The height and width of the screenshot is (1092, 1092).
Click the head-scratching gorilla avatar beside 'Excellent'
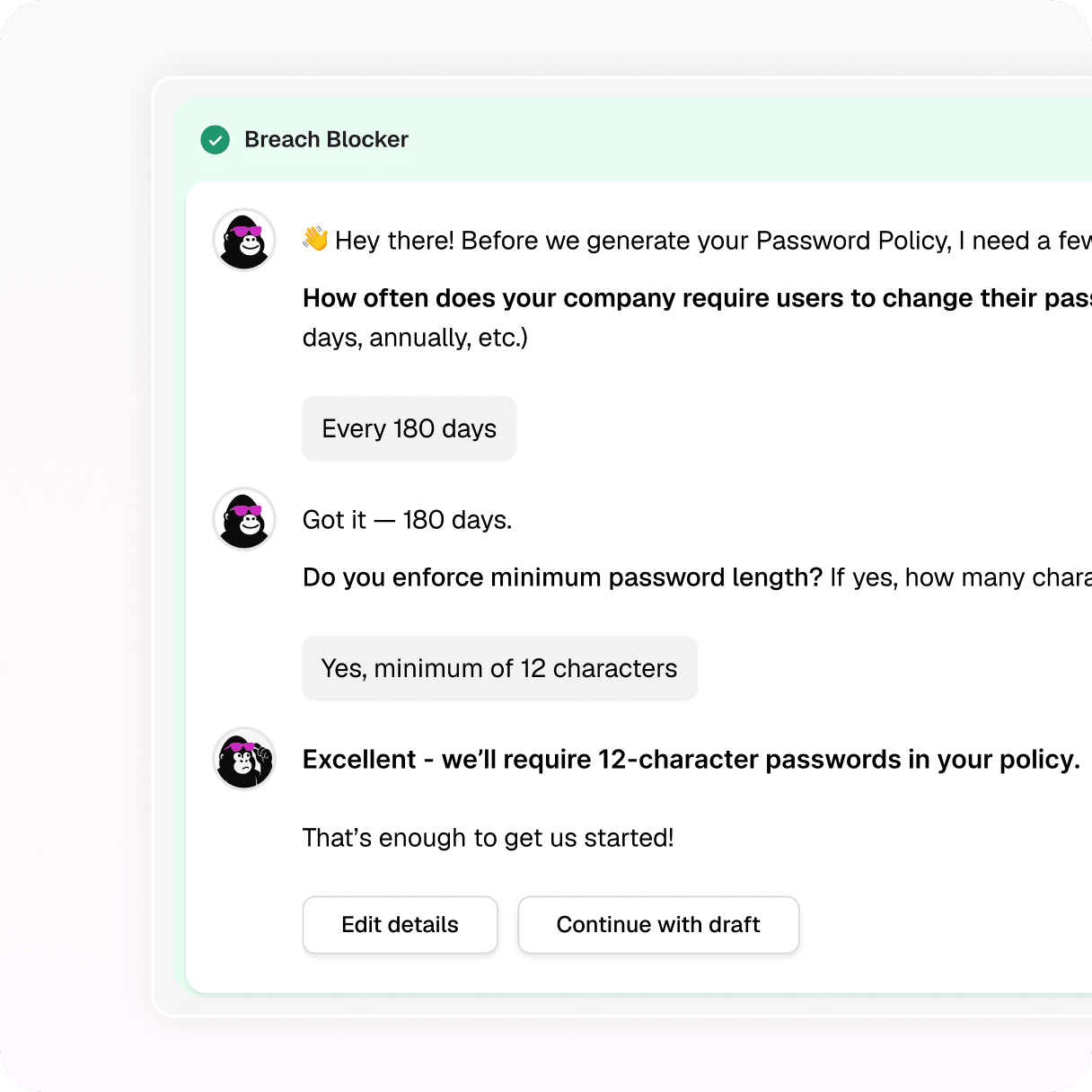(x=244, y=759)
